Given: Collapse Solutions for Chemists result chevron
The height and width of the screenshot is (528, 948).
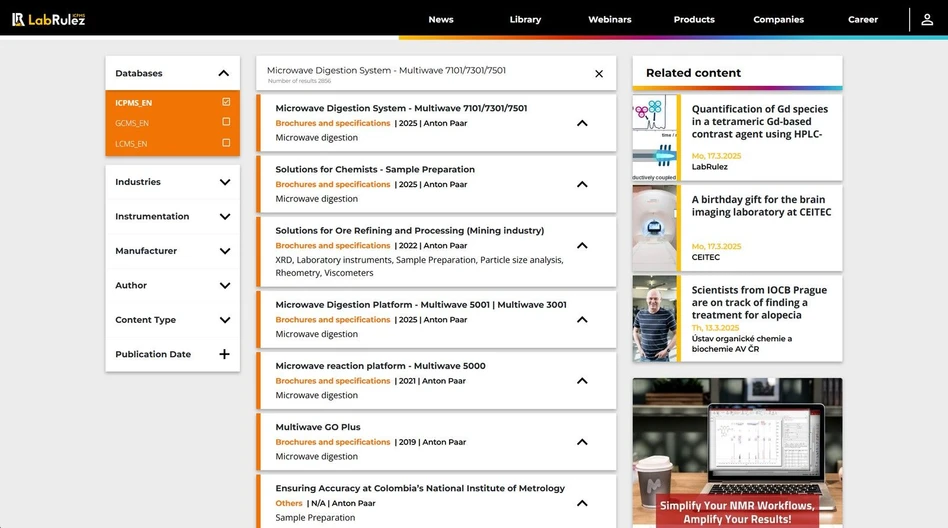Looking at the screenshot, I should tap(582, 184).
